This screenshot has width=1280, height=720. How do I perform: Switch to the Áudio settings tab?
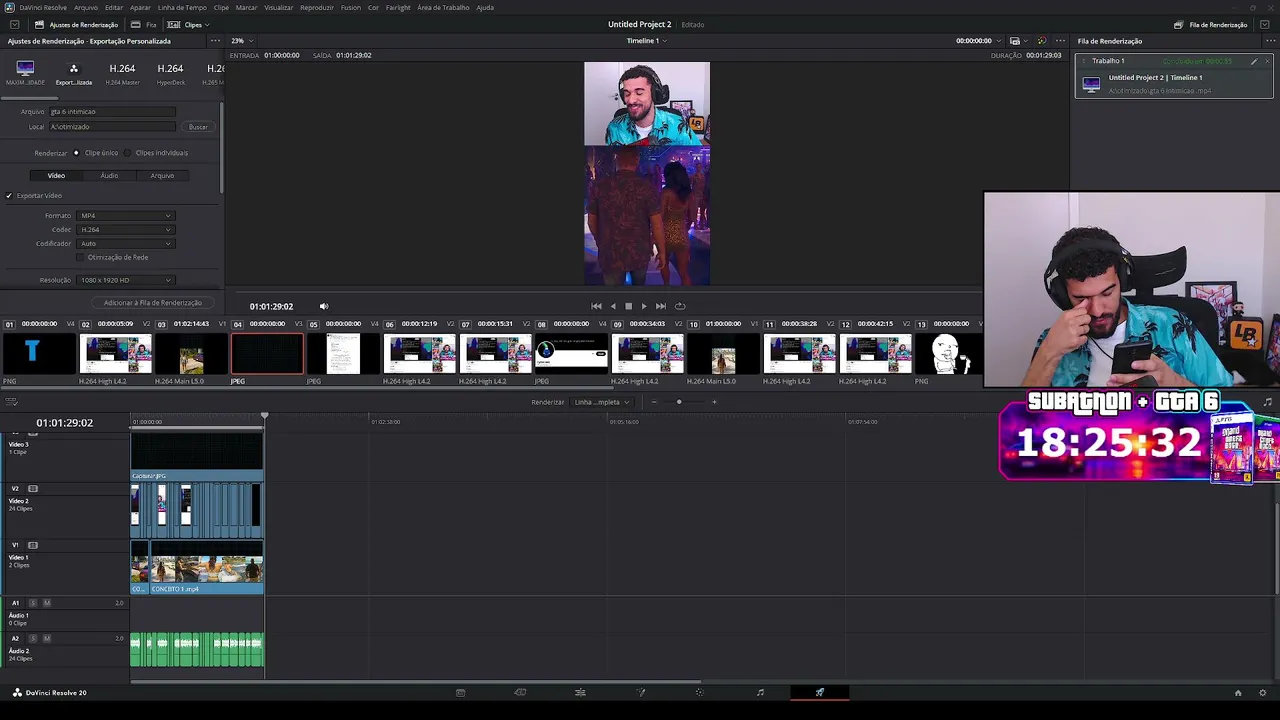click(x=109, y=176)
